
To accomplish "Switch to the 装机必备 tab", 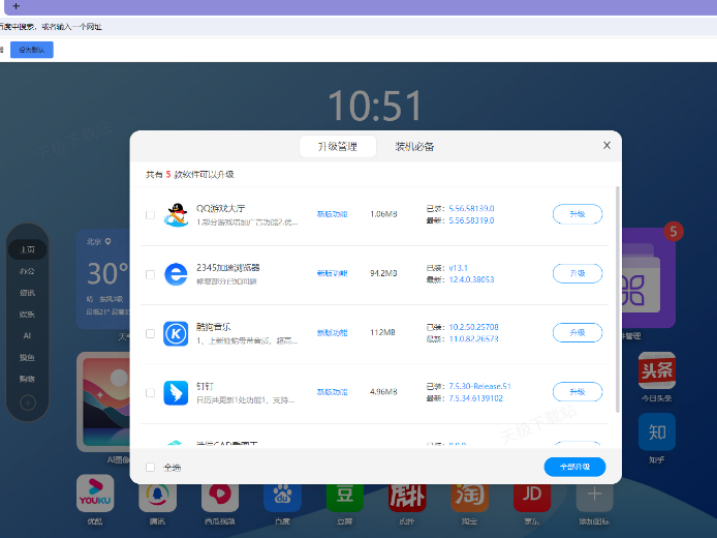I will pos(414,147).
